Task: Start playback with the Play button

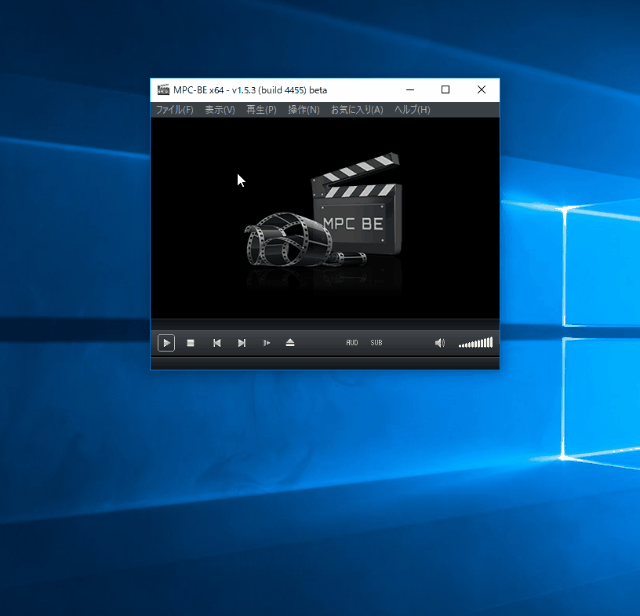Action: pos(166,343)
